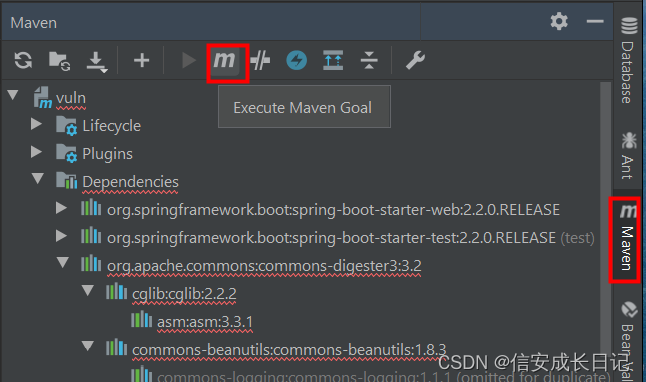Hide the Maven tool window

tap(595, 21)
